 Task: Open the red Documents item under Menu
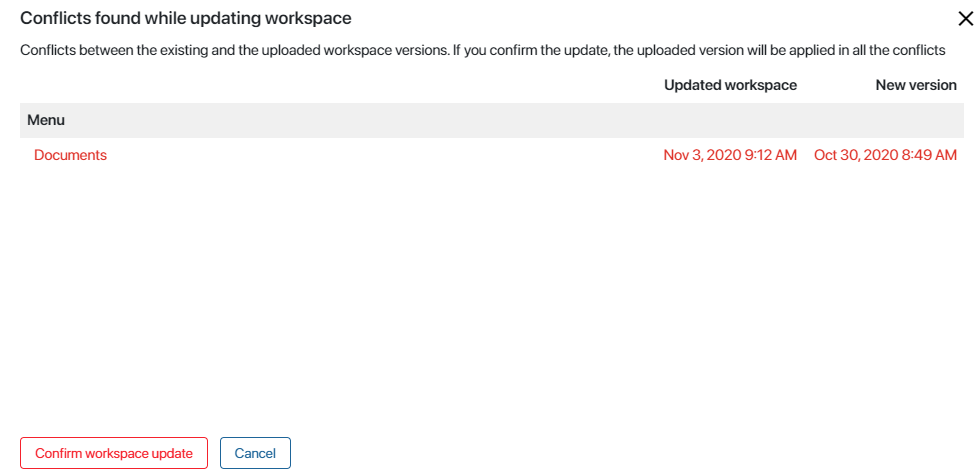pos(70,155)
